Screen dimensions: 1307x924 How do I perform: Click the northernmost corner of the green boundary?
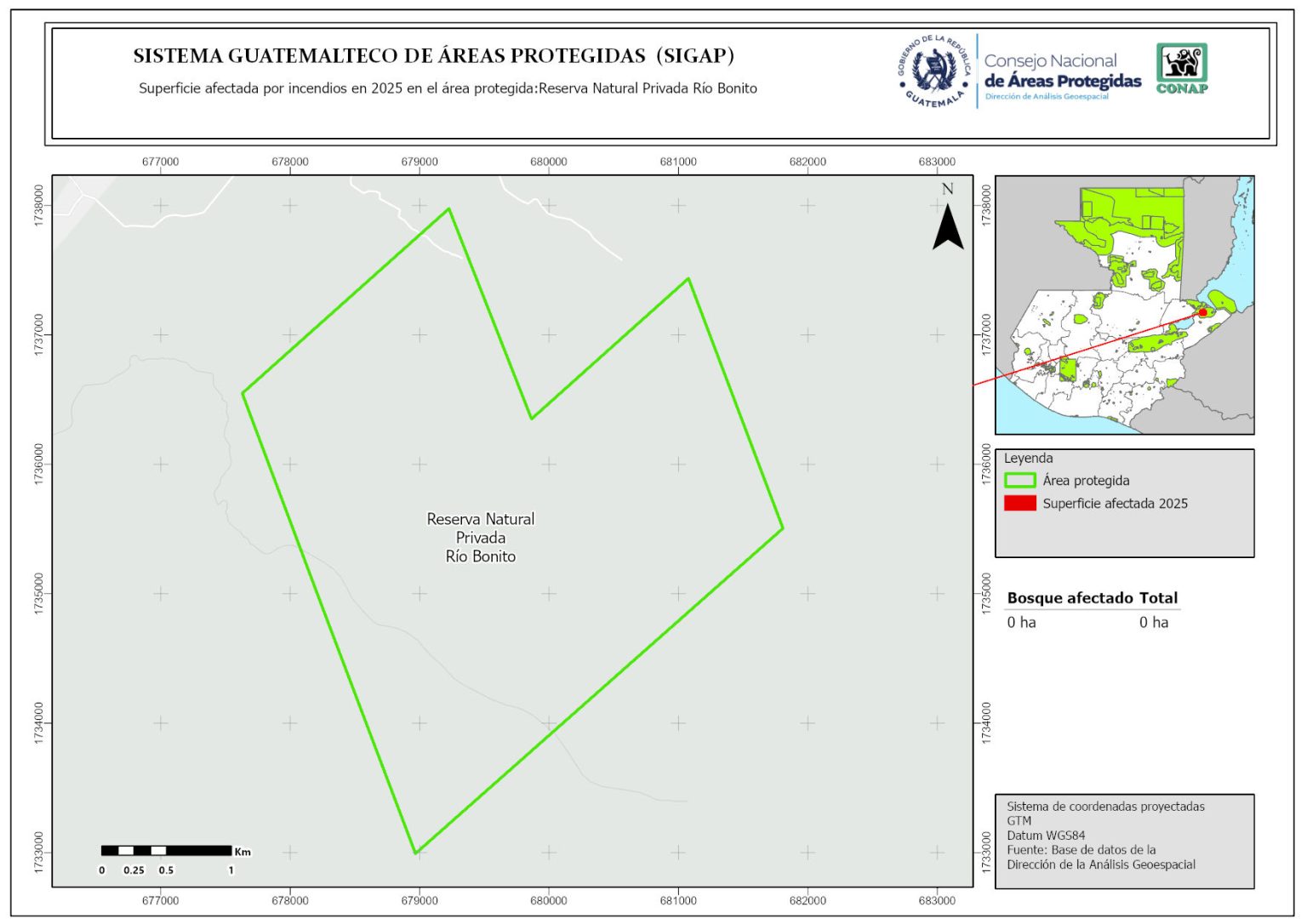coord(448,208)
